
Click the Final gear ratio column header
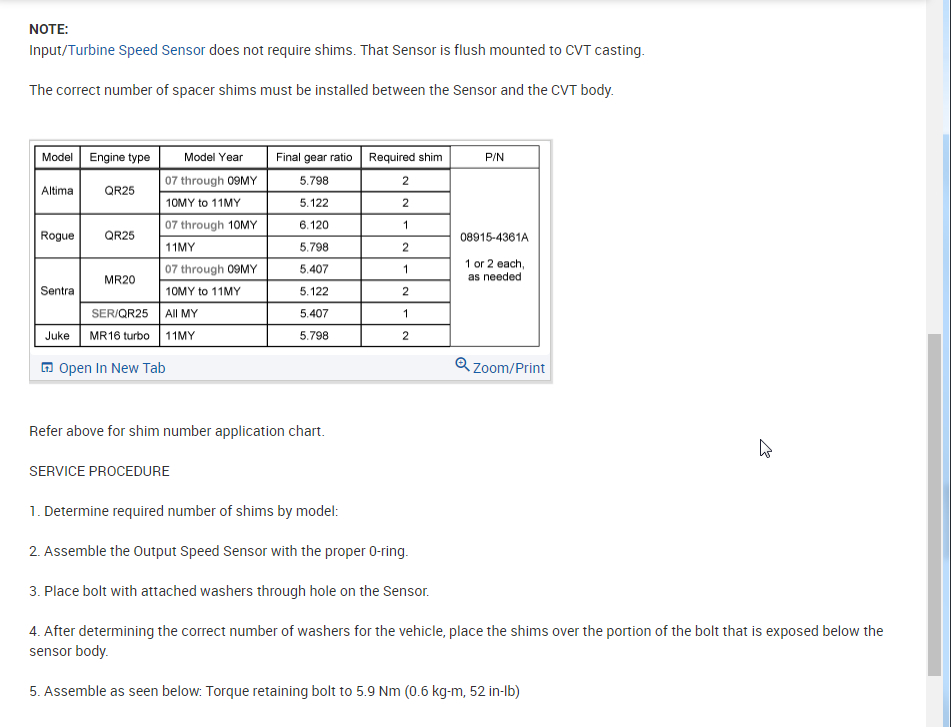pyautogui.click(x=314, y=157)
